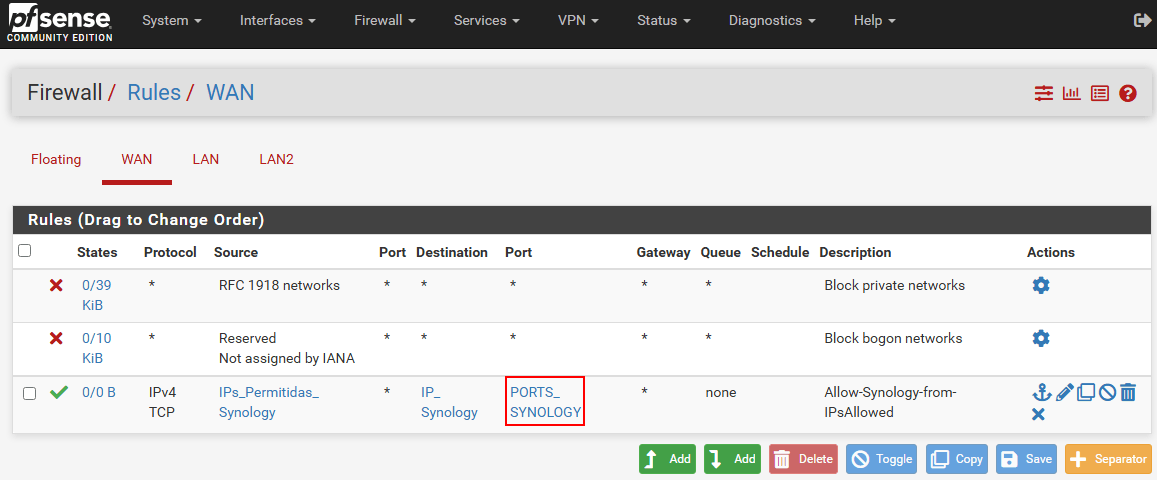Edit the Synology rule with pencil icon
This screenshot has width=1157, height=480.
(x=1064, y=392)
